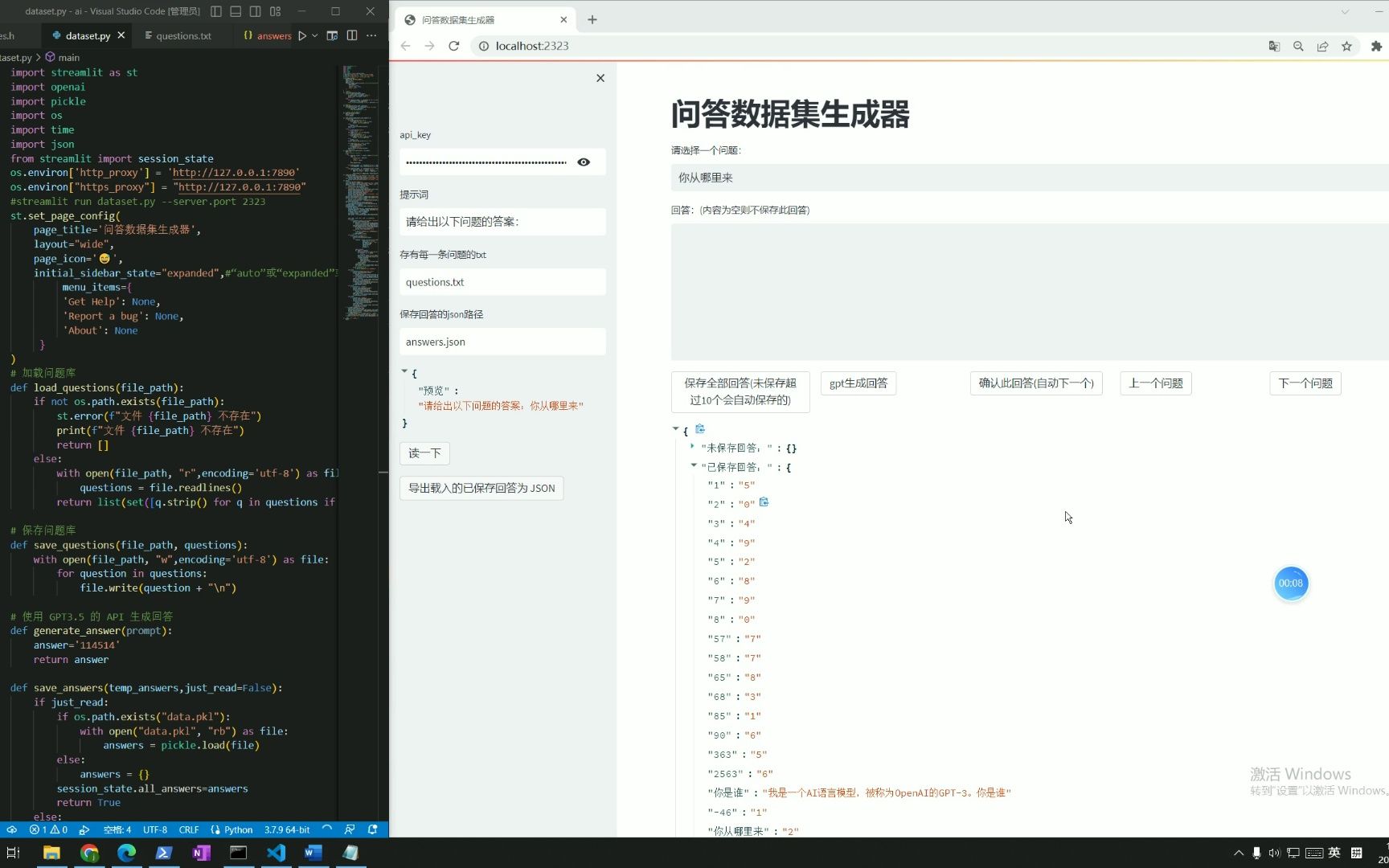
Task: Click the 00:08 circular timer control
Action: pos(1291,583)
